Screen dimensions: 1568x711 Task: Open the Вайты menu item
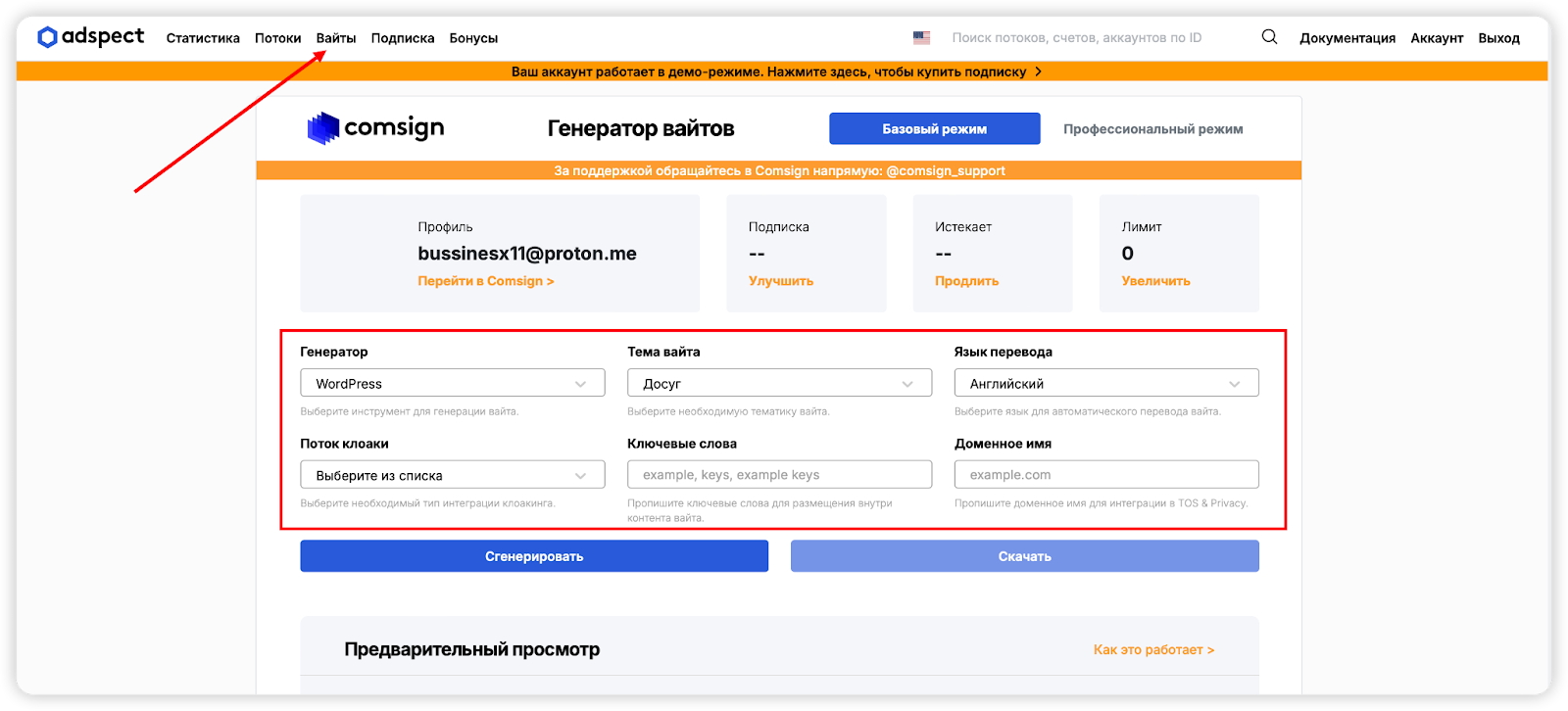pos(335,38)
